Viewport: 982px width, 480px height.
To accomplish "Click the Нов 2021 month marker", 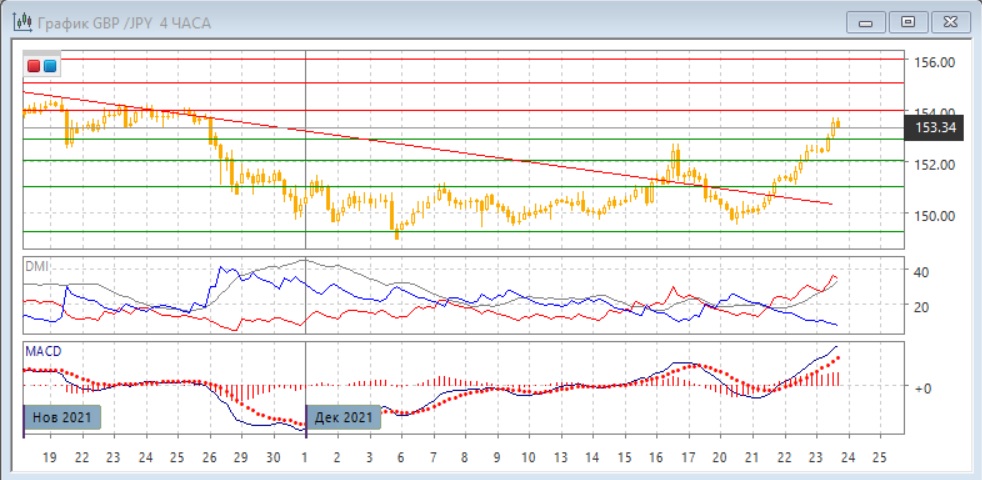I will point(62,417).
